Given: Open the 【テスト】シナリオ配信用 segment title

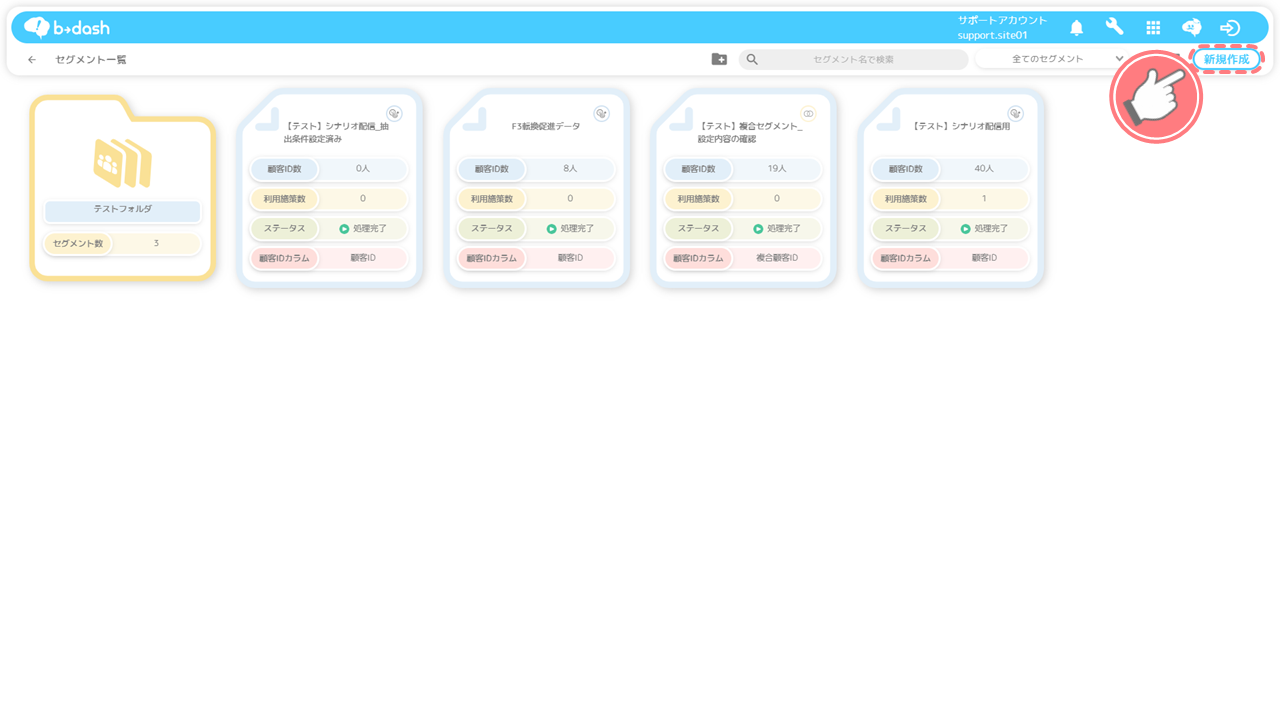Looking at the screenshot, I should [961, 126].
